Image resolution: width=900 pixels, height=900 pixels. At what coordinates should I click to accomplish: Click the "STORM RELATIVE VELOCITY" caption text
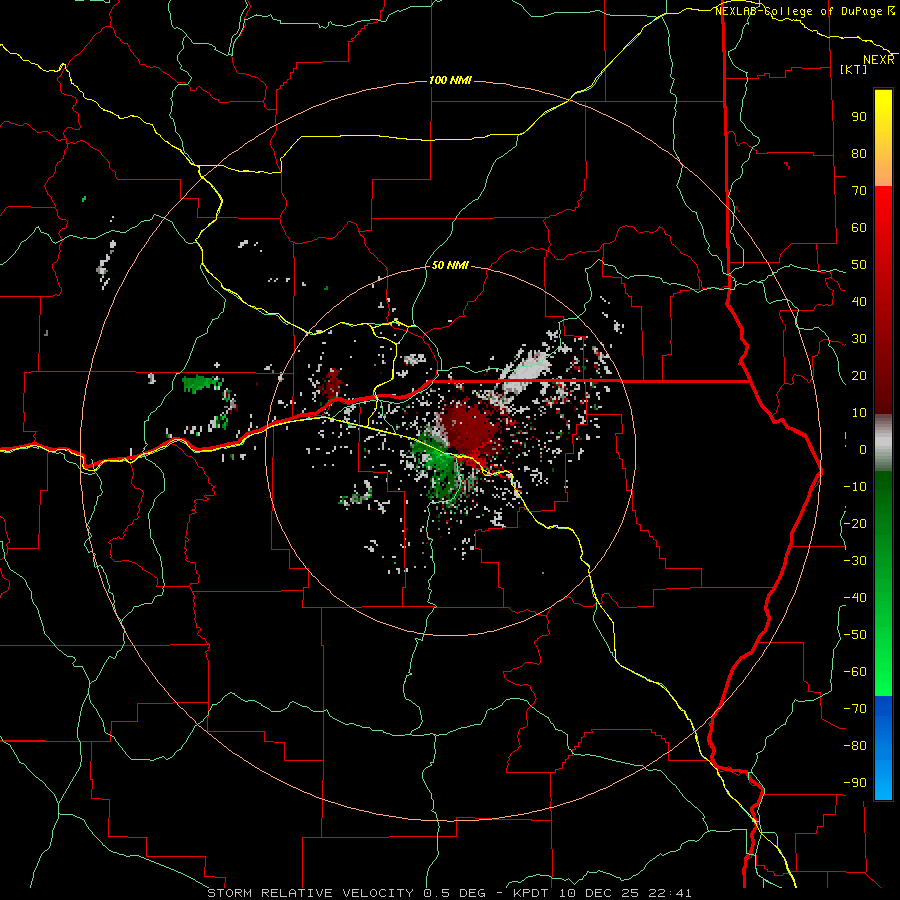coord(310,893)
